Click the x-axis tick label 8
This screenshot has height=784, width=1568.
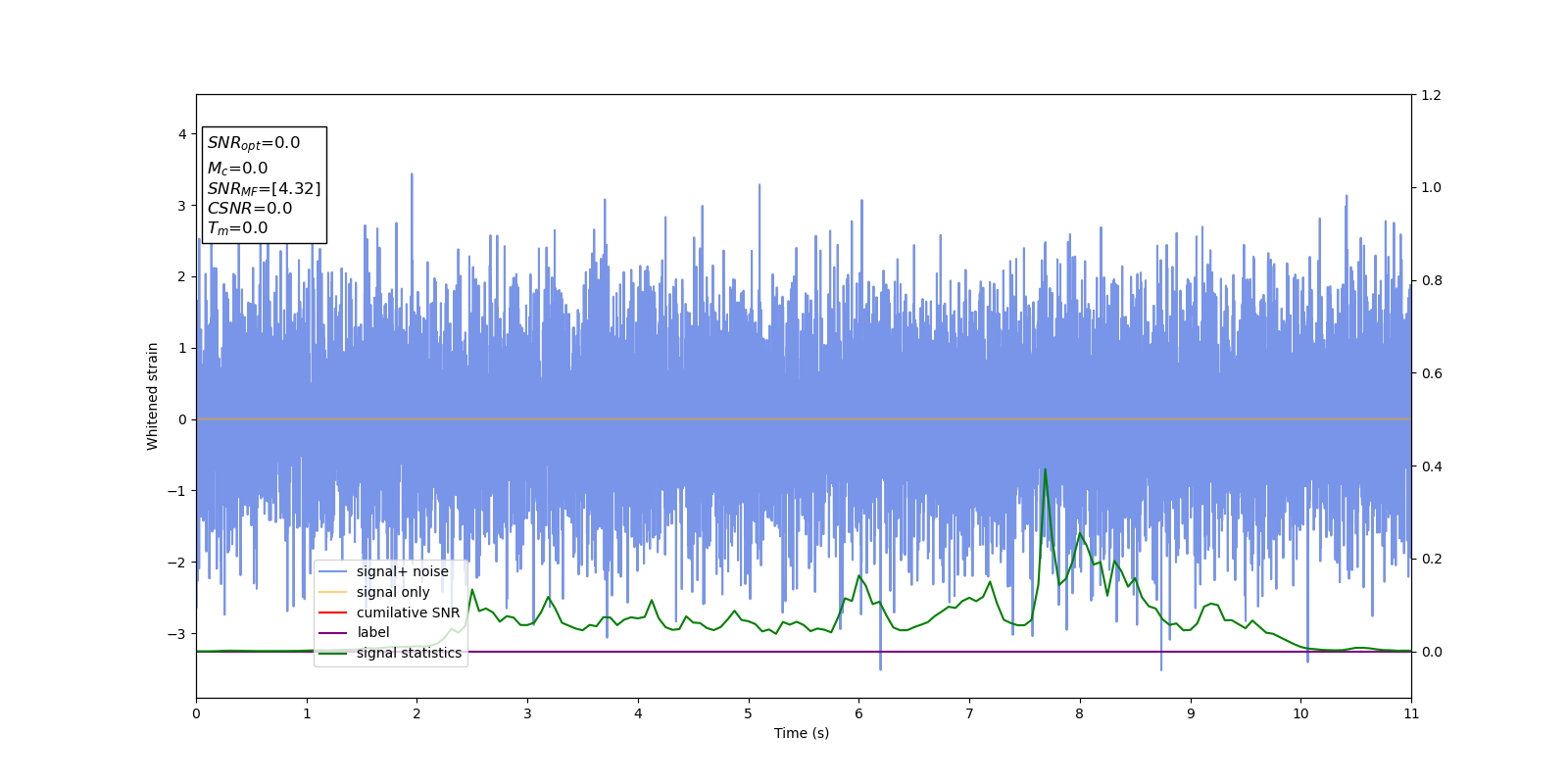pyautogui.click(x=1080, y=713)
